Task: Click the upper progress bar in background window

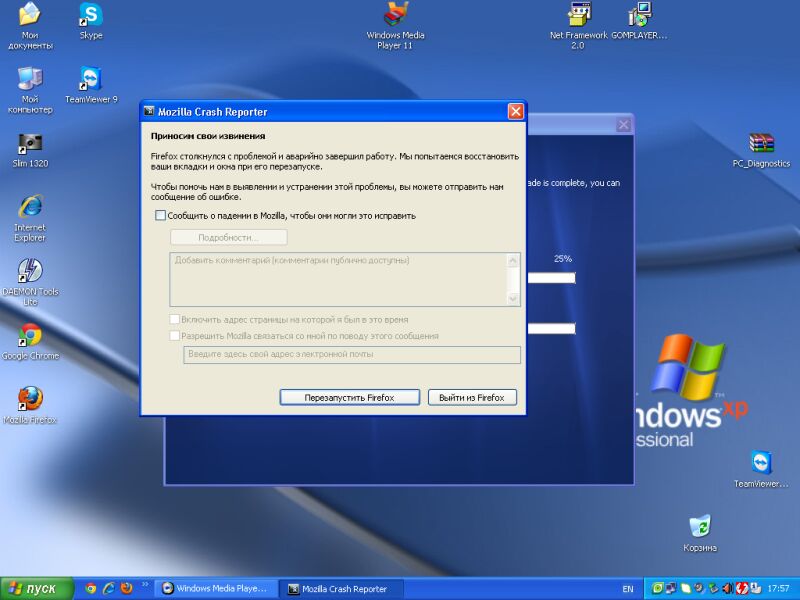Action: pos(551,278)
